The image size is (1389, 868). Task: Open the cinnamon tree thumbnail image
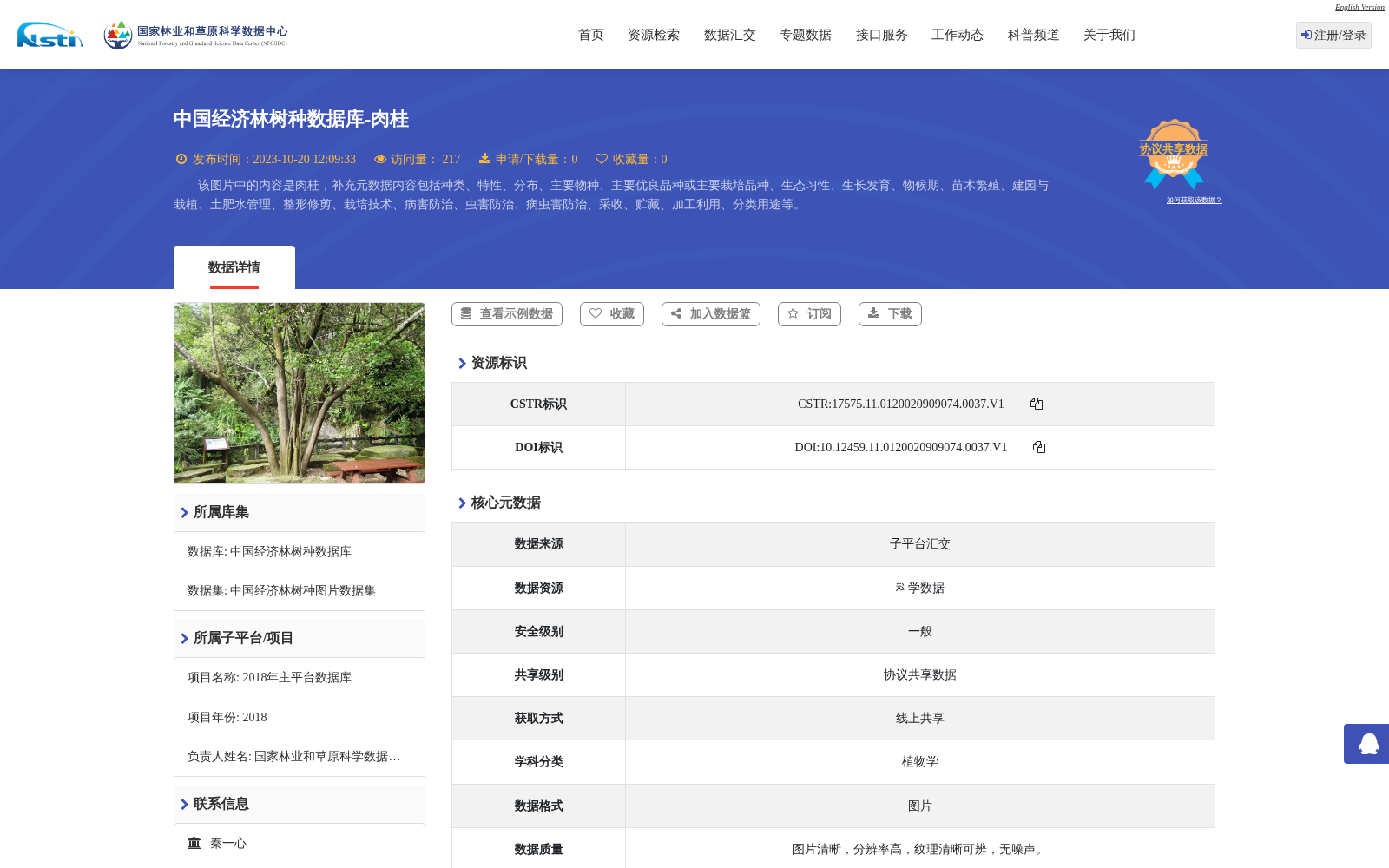(300, 393)
